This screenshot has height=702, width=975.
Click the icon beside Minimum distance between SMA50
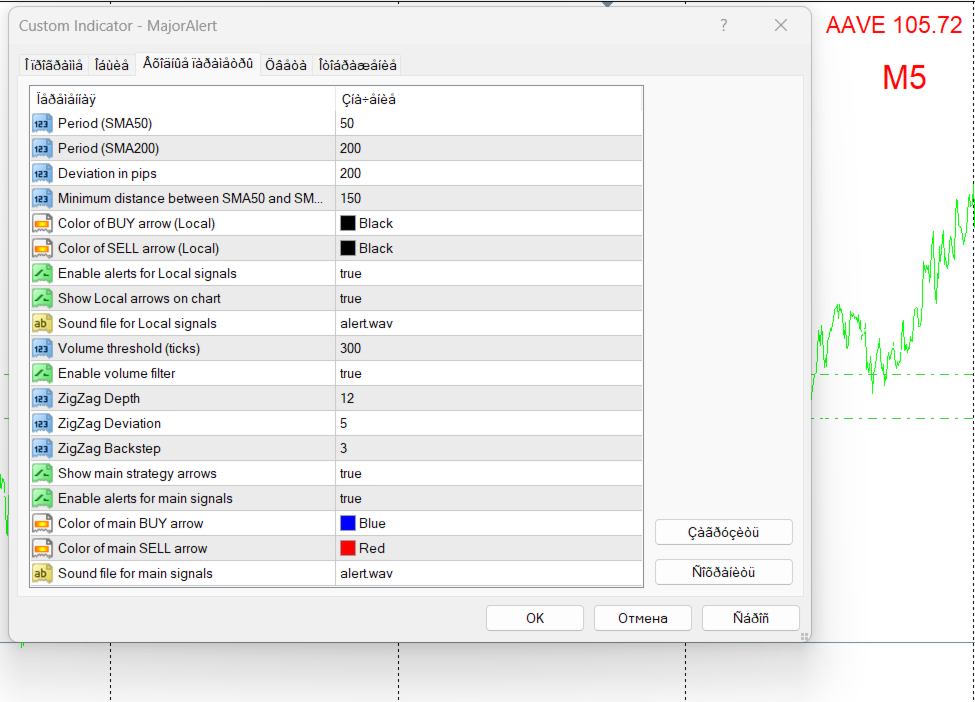[x=42, y=198]
